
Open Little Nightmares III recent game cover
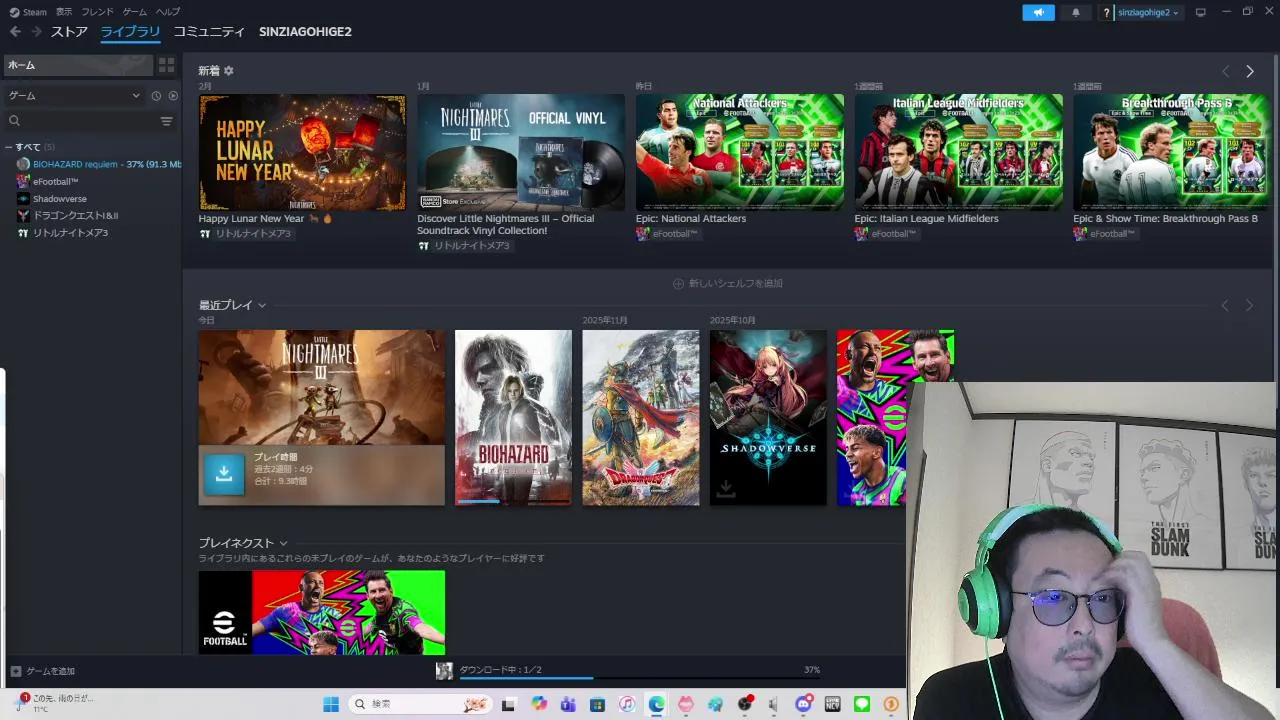pyautogui.click(x=321, y=388)
